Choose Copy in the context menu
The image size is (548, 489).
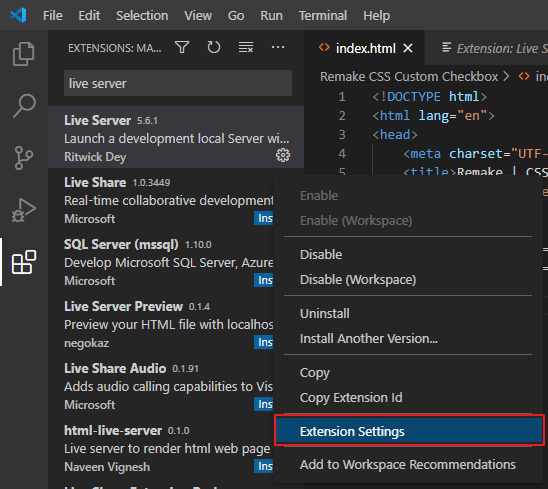tap(408, 373)
